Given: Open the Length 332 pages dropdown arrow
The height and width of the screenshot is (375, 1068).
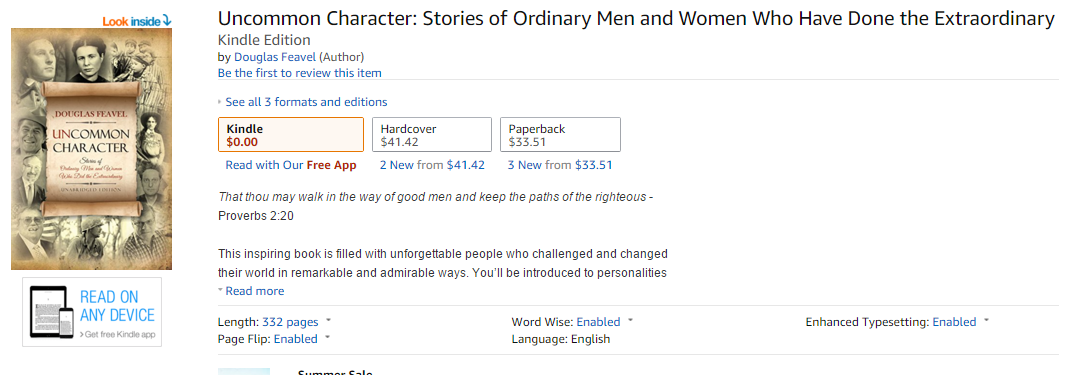Looking at the screenshot, I should coord(328,320).
